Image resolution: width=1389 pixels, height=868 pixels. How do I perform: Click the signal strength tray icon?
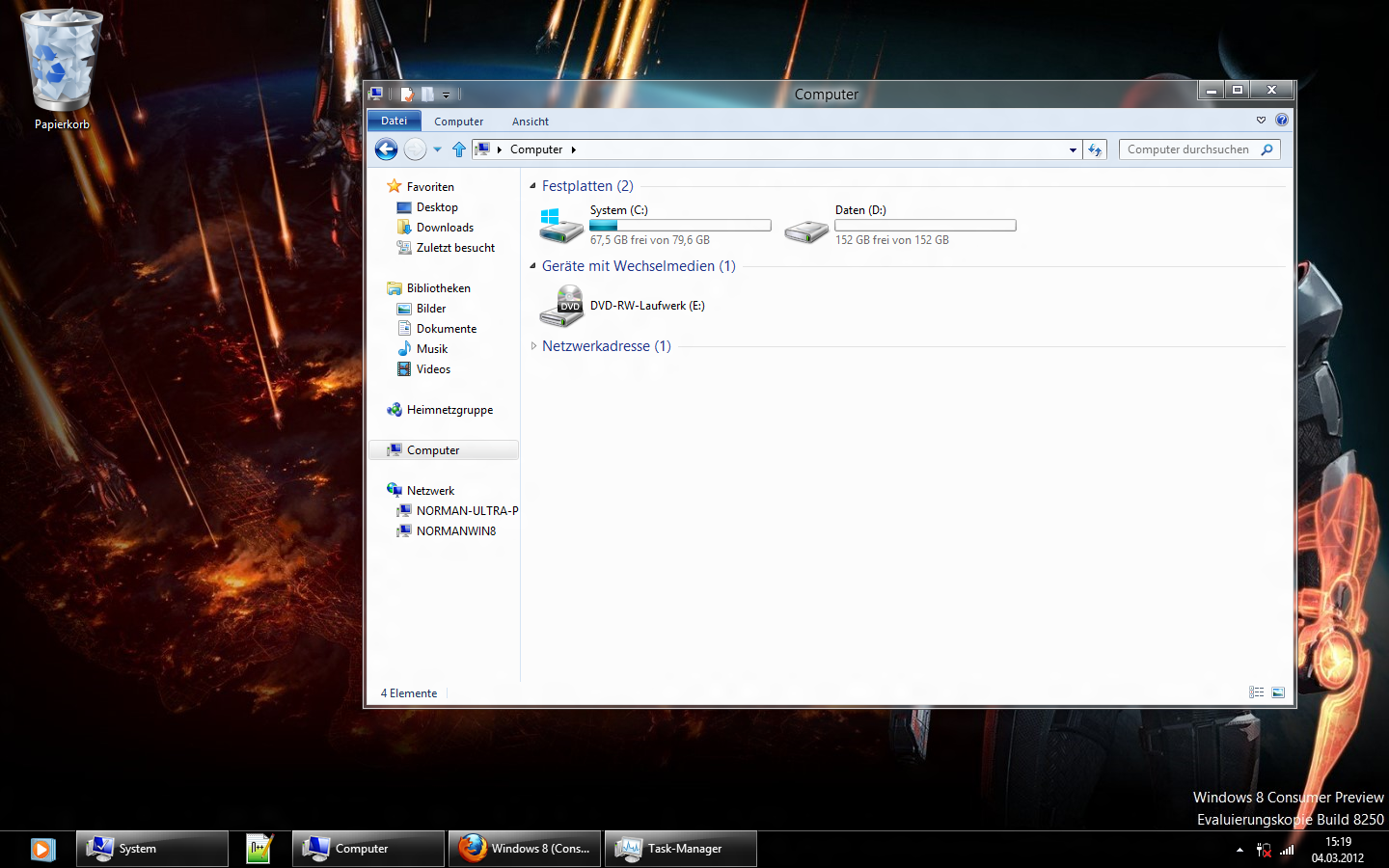(1287, 850)
